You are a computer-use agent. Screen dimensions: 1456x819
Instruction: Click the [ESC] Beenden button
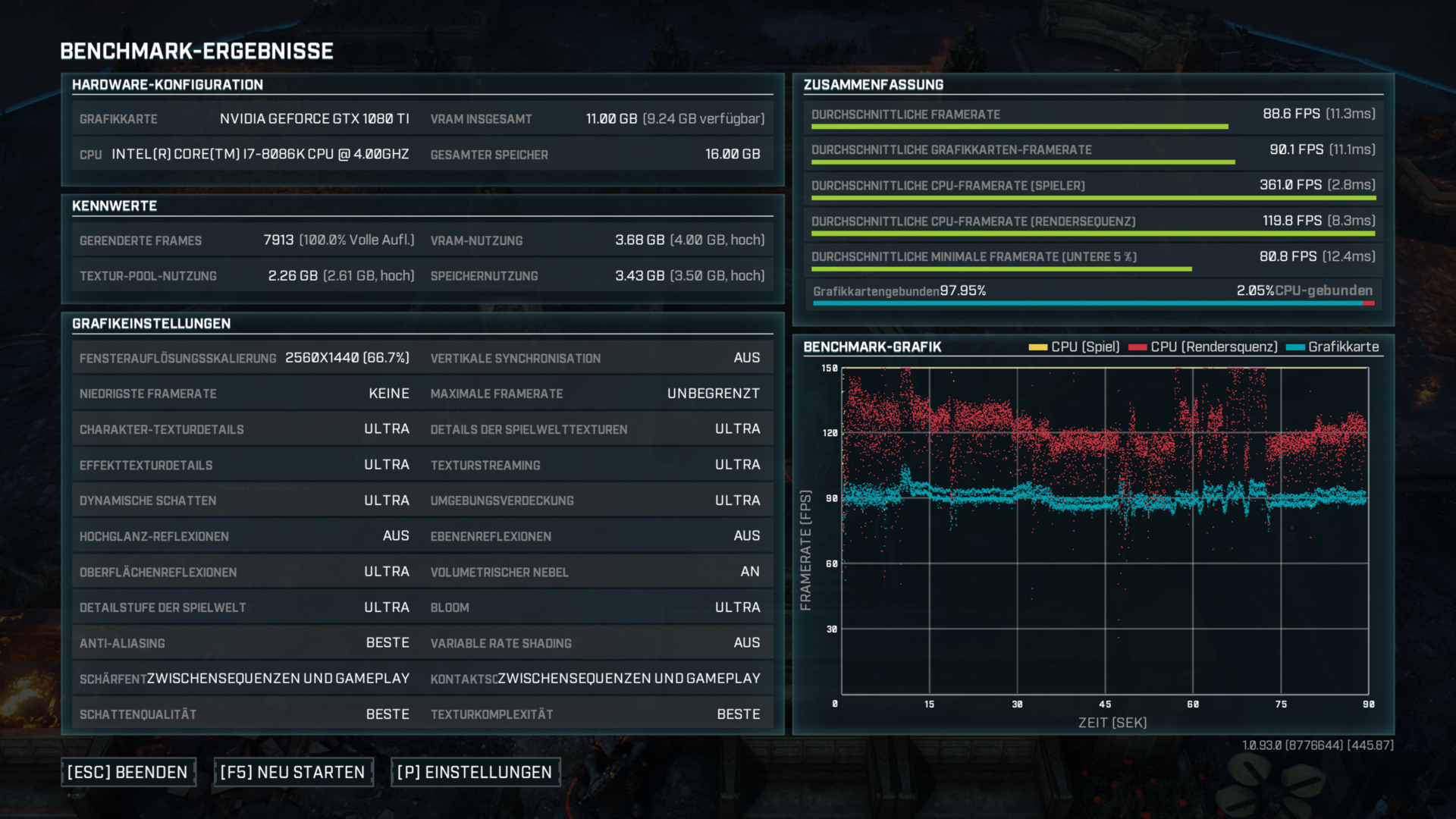click(x=127, y=772)
